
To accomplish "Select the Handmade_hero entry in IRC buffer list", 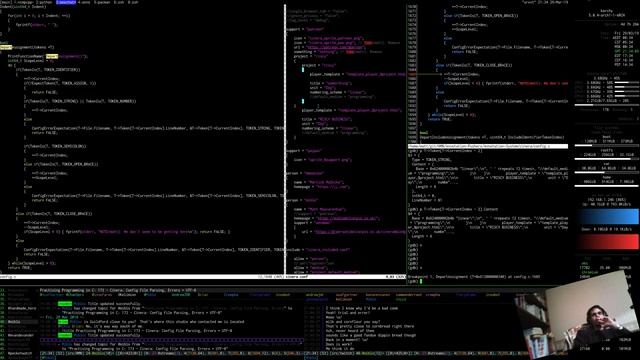I will pyautogui.click(x=22, y=308).
